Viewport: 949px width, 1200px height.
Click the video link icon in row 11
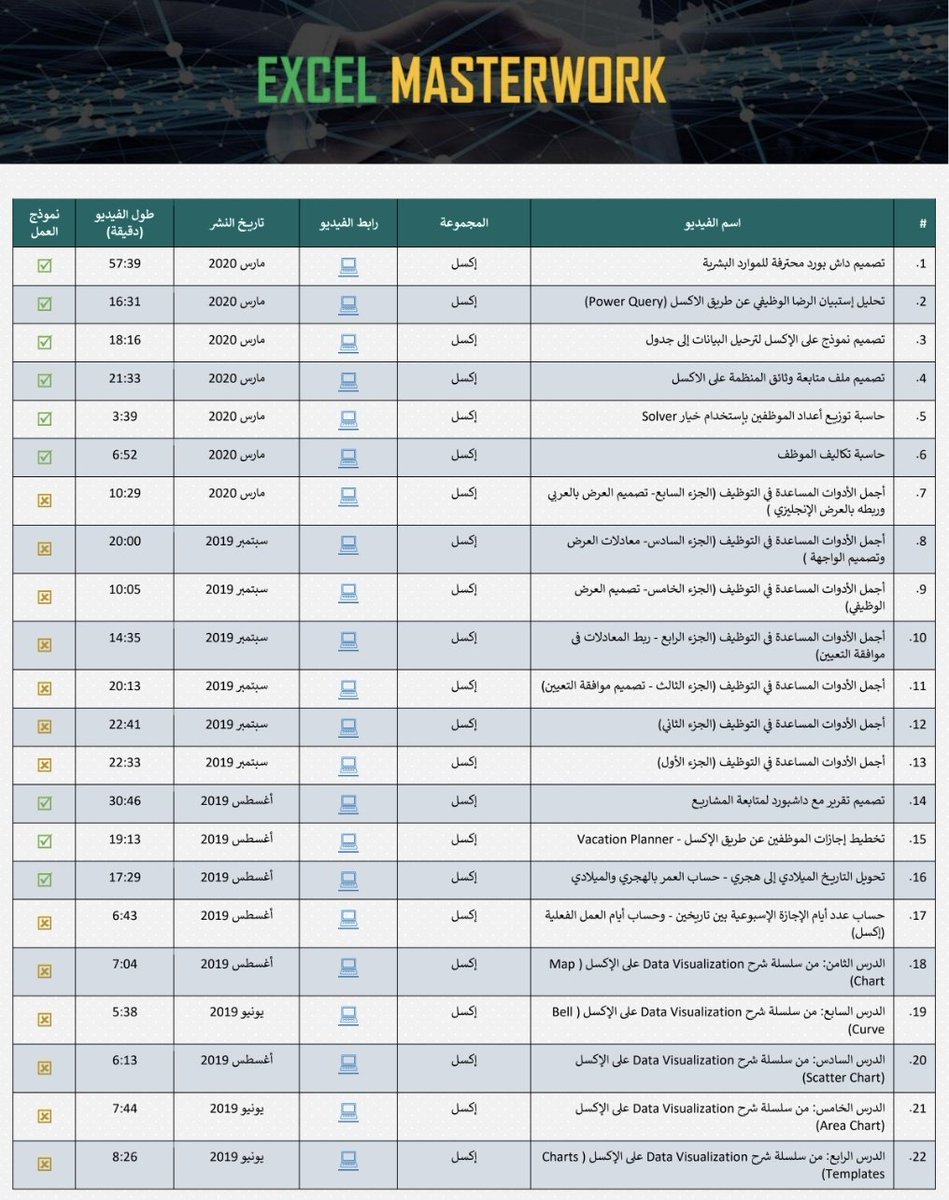tap(348, 687)
